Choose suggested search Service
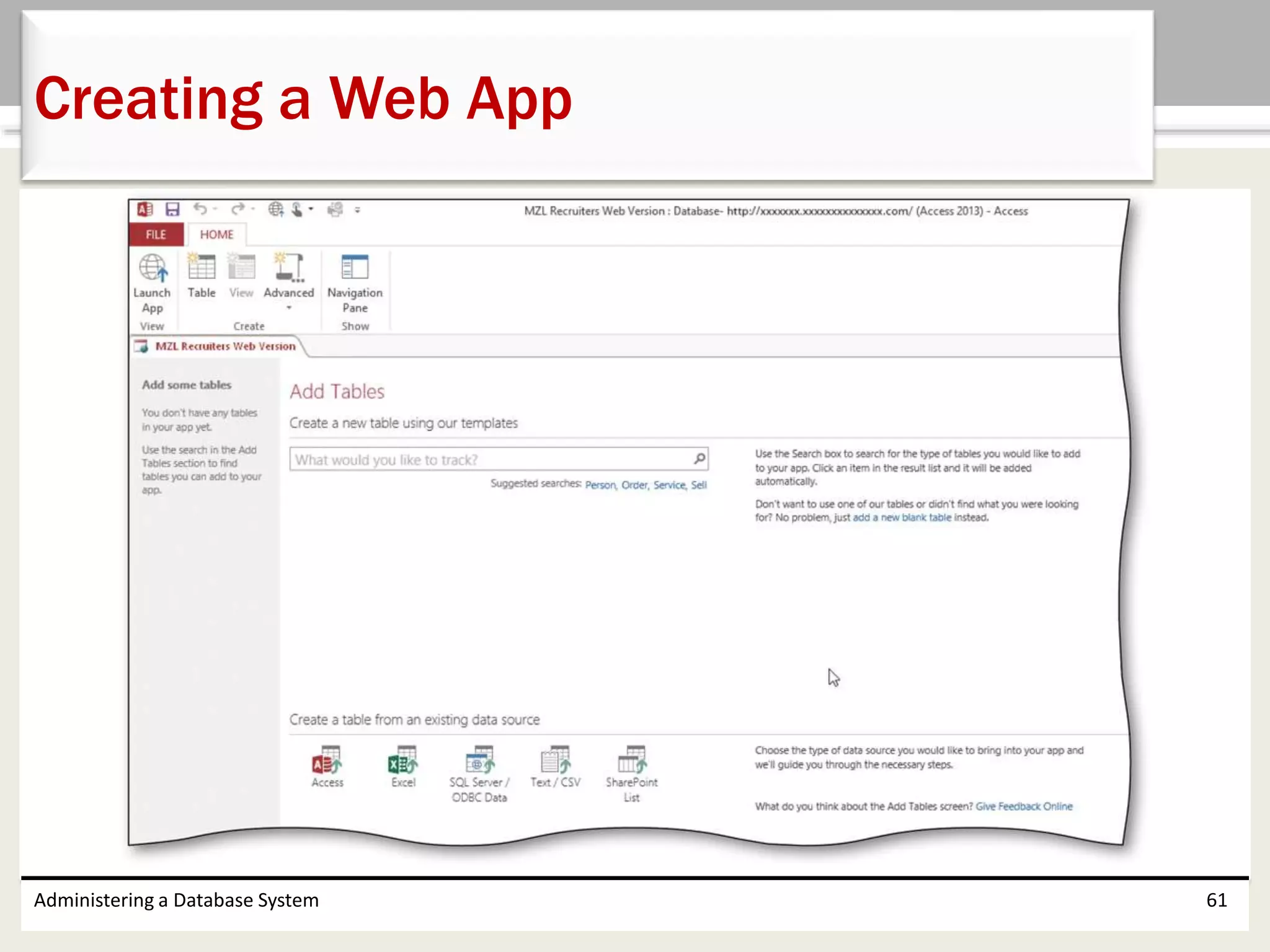The width and height of the screenshot is (1270, 952). pos(670,485)
